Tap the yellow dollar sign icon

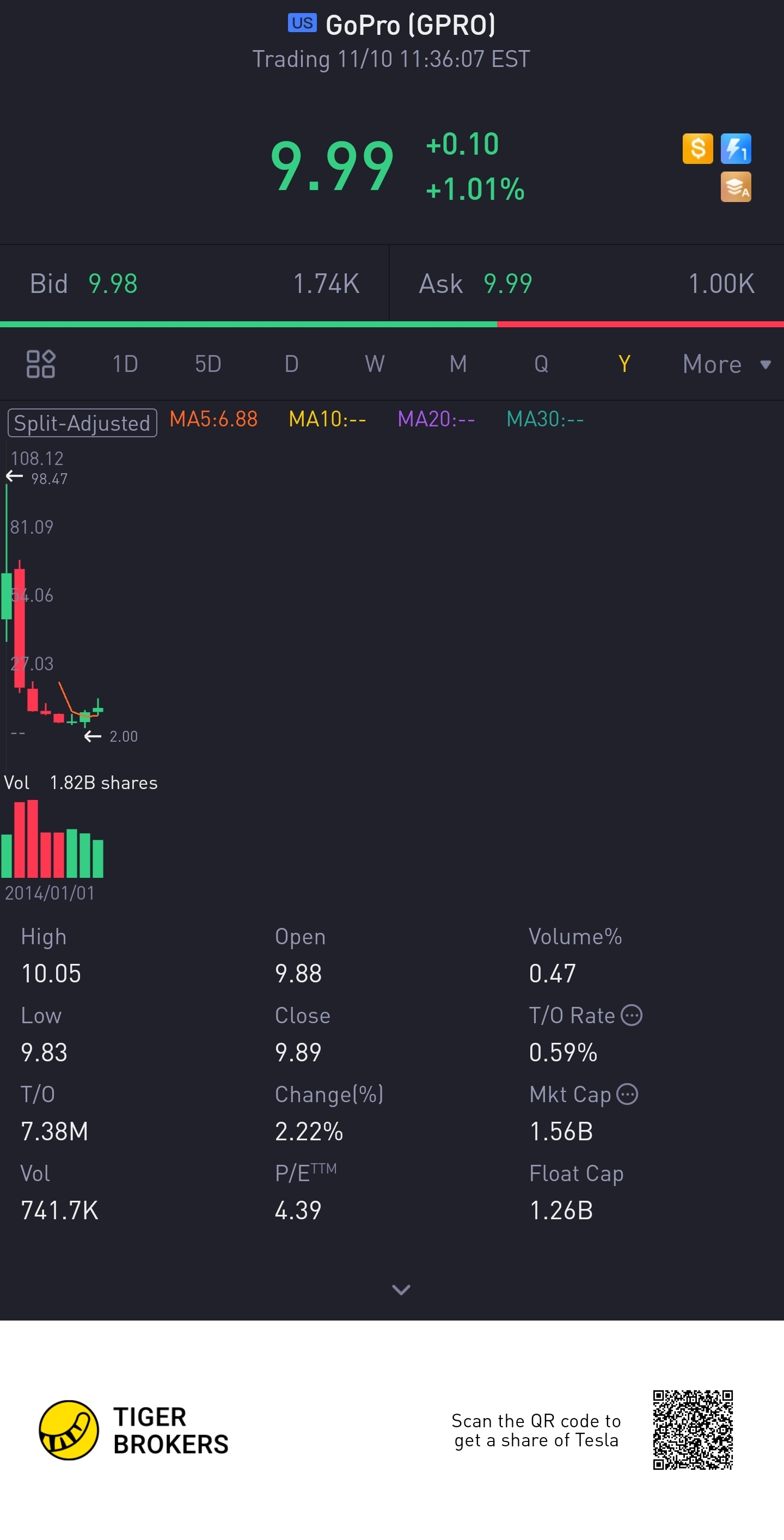[697, 148]
